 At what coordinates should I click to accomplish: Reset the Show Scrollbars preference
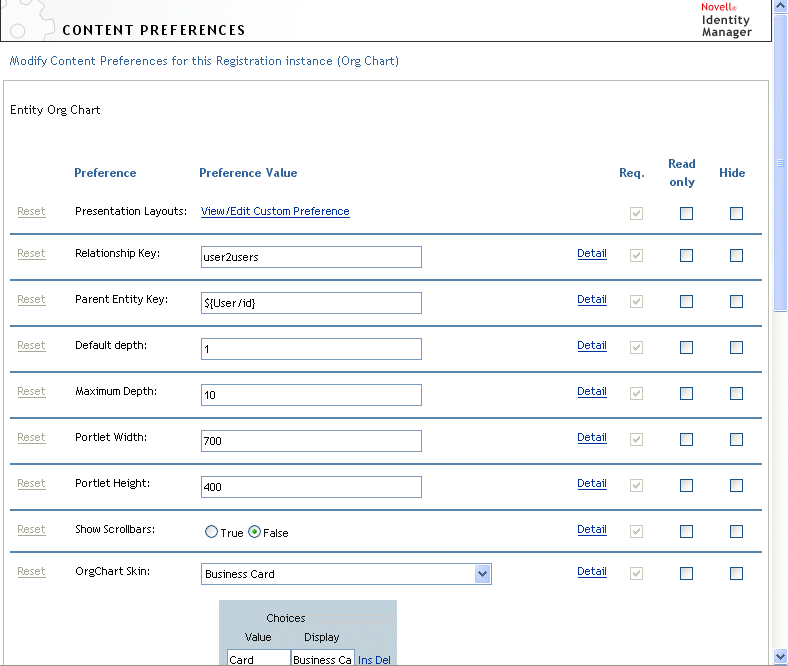coord(31,530)
